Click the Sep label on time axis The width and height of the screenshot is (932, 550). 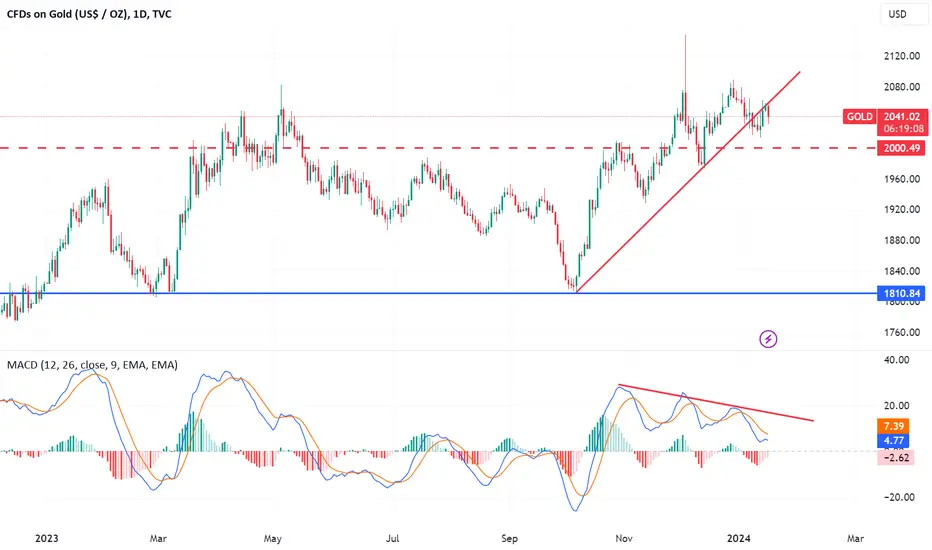(x=509, y=538)
